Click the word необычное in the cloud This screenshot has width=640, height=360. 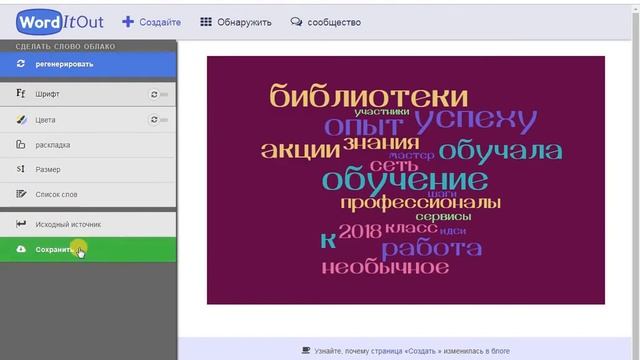pos(385,268)
